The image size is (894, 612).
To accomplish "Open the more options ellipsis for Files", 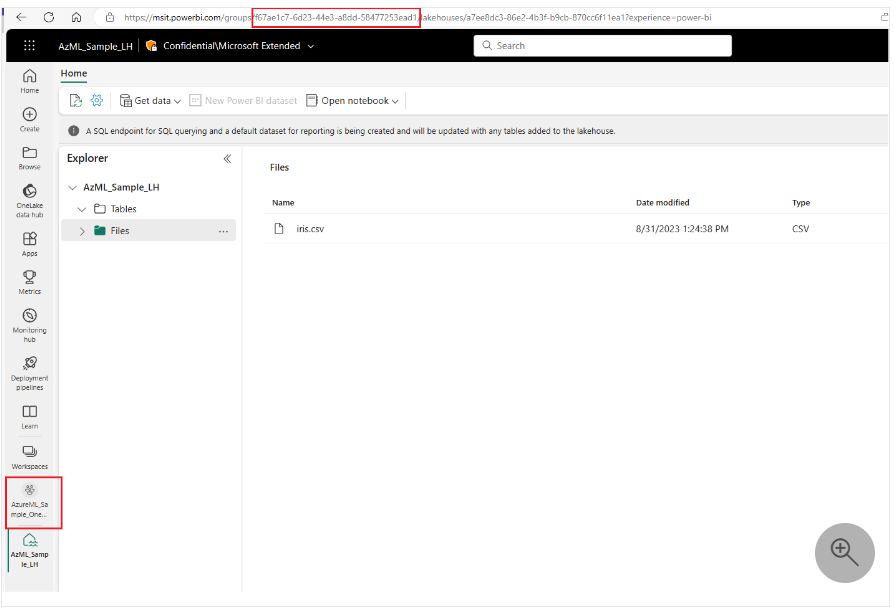I will tap(224, 231).
